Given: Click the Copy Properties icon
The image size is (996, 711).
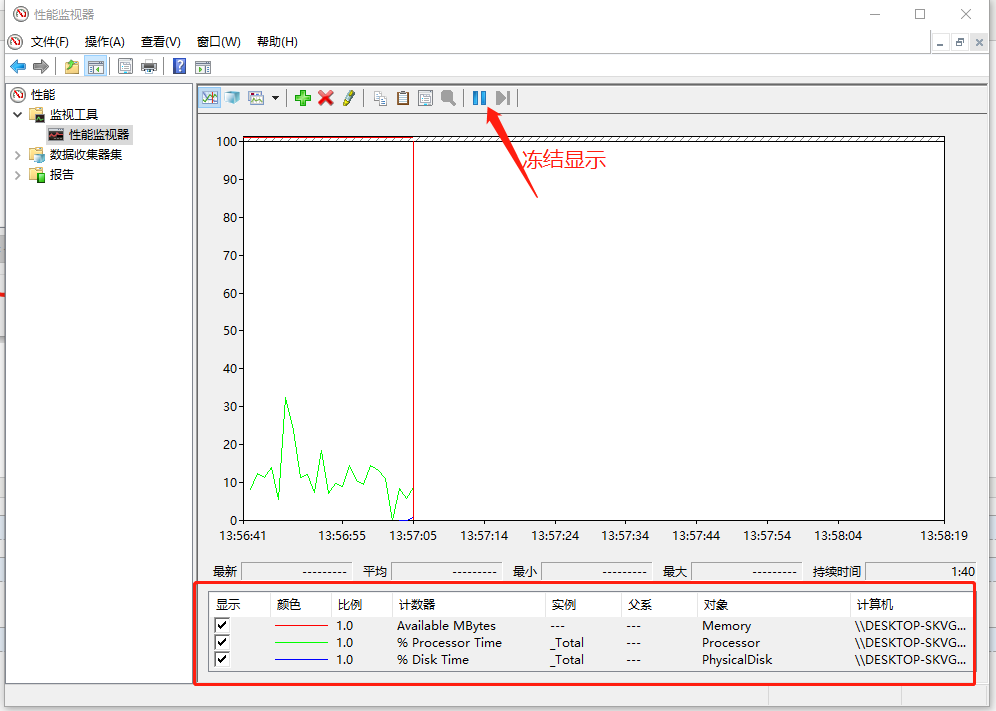Looking at the screenshot, I should coord(380,98).
